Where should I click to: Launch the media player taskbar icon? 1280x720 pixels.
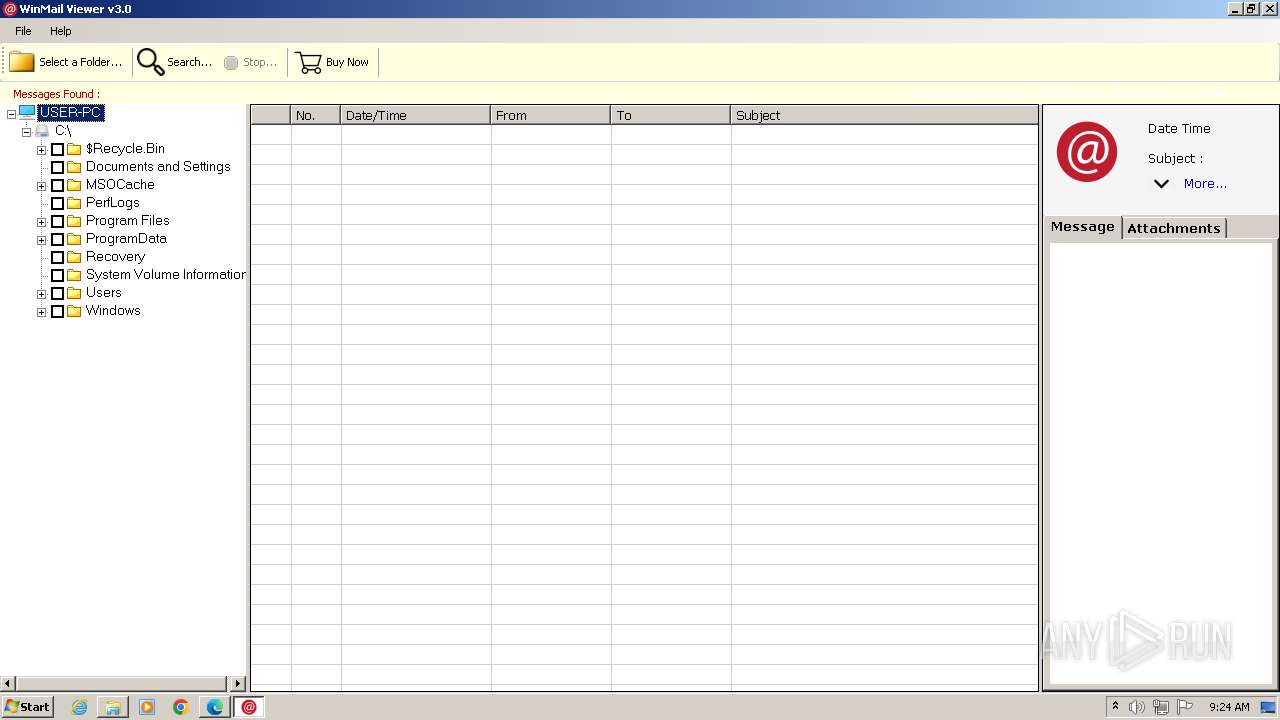click(147, 707)
